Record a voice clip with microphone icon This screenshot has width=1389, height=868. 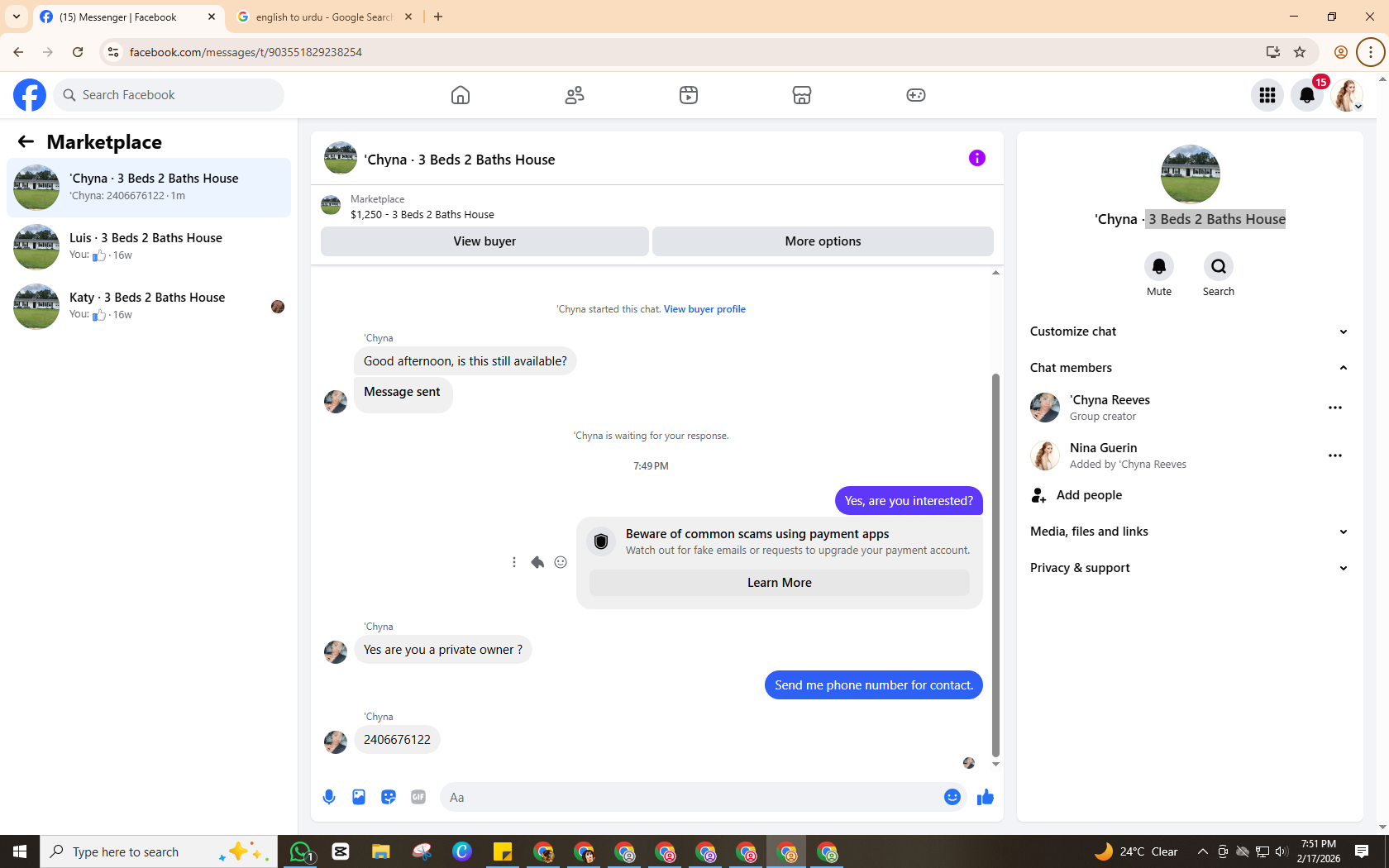coord(329,797)
